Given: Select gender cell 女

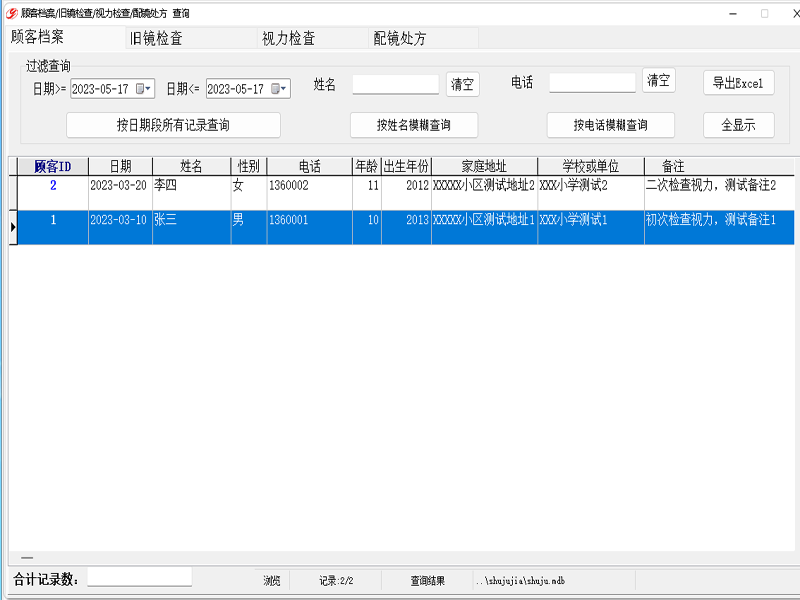Looking at the screenshot, I should 248,192.
